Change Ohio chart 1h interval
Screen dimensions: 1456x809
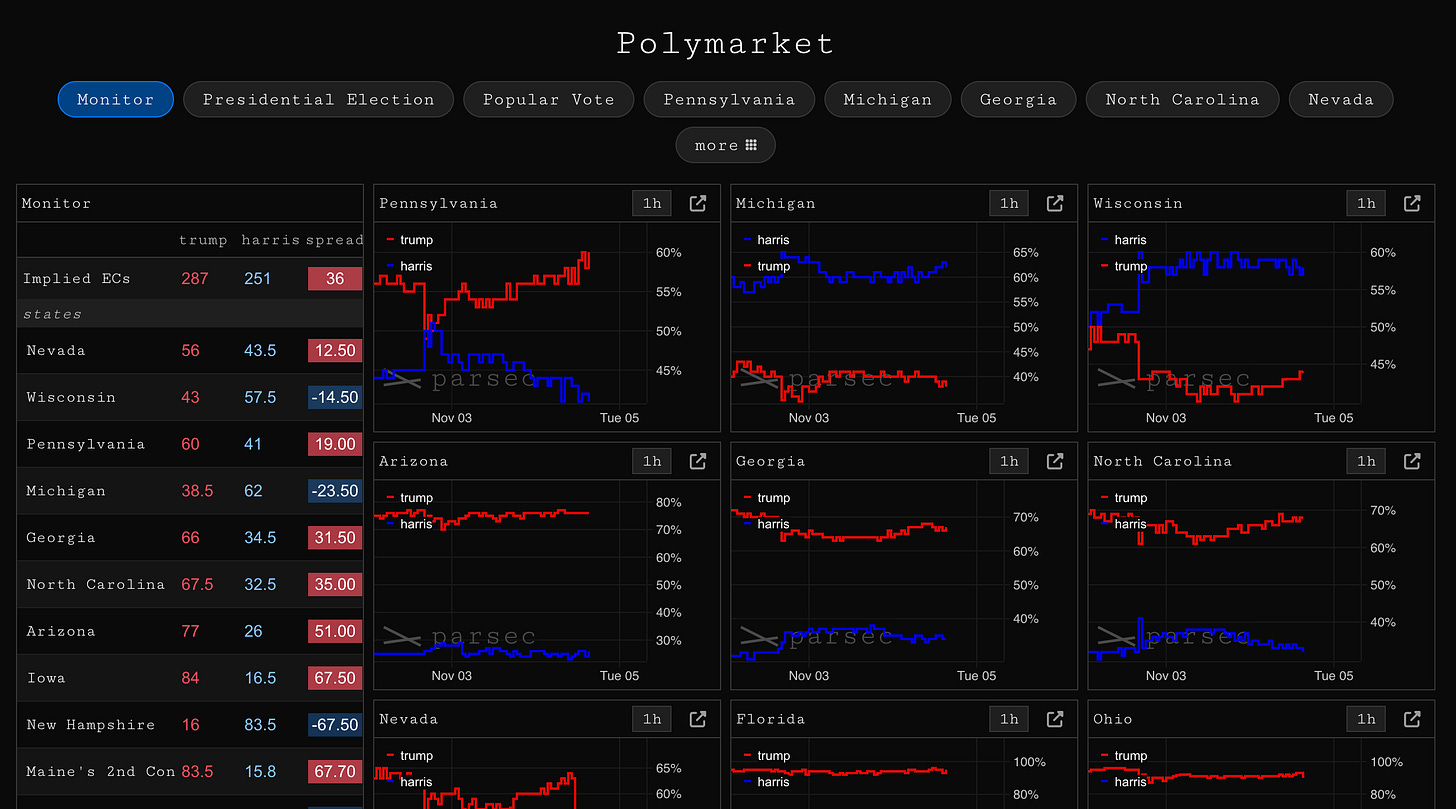(1366, 719)
